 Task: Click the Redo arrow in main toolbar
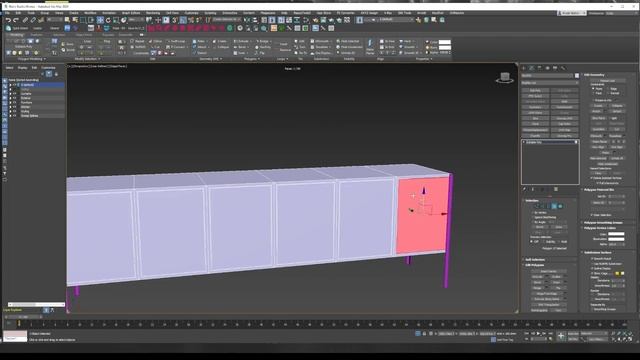pos(16,20)
